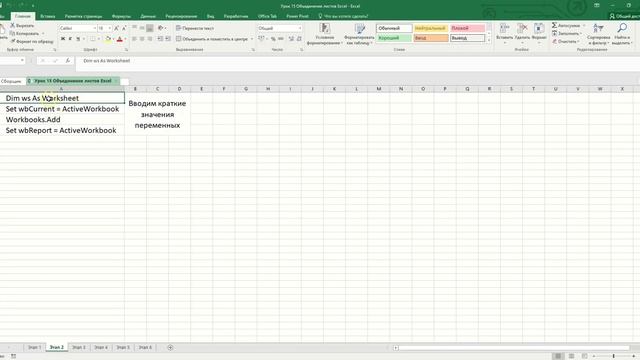Toggle underline formatting (Ч)
The width and height of the screenshot is (640, 360).
click(x=78, y=39)
